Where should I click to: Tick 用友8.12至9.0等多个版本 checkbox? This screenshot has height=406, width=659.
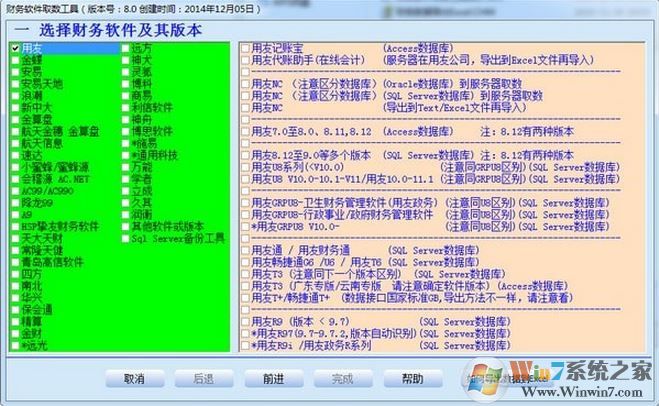point(245,156)
